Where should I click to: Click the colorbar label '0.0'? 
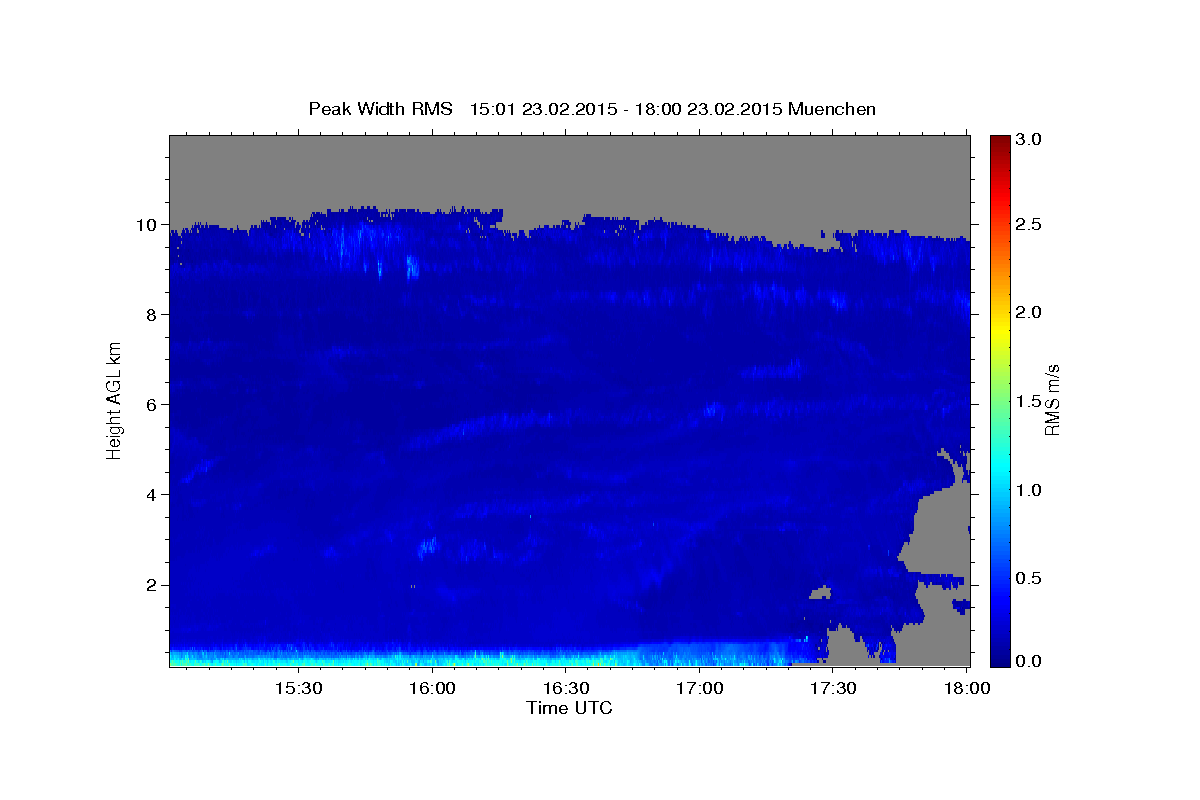point(1030,661)
